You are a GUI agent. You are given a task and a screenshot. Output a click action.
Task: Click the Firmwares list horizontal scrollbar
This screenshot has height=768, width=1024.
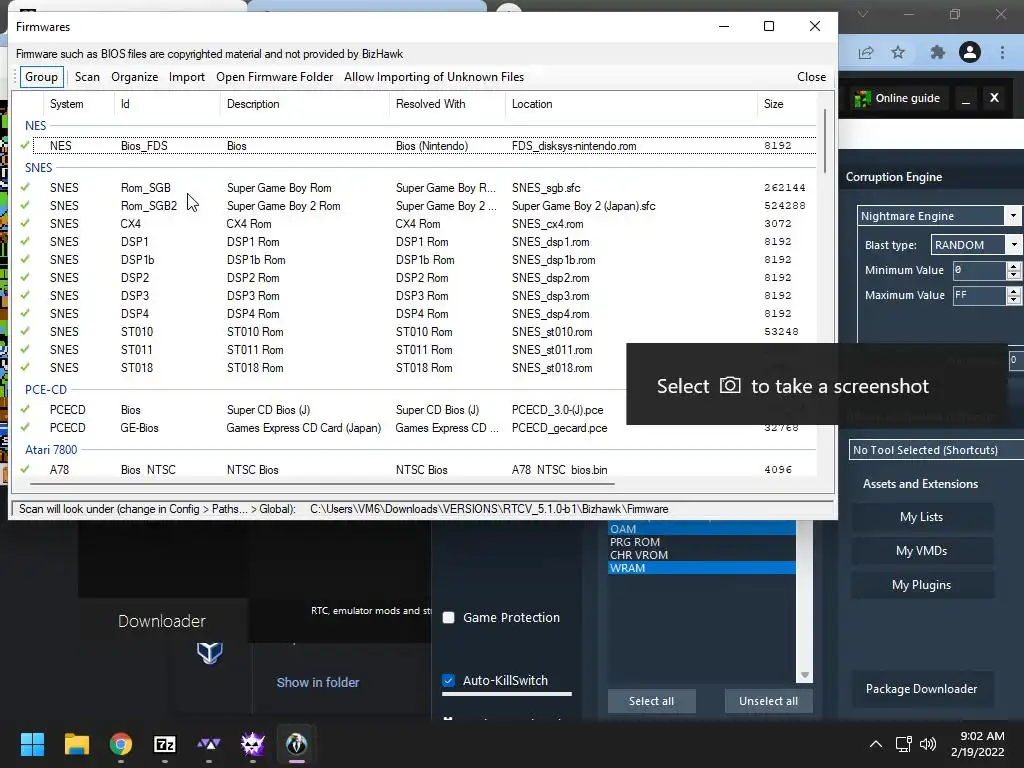[322, 484]
